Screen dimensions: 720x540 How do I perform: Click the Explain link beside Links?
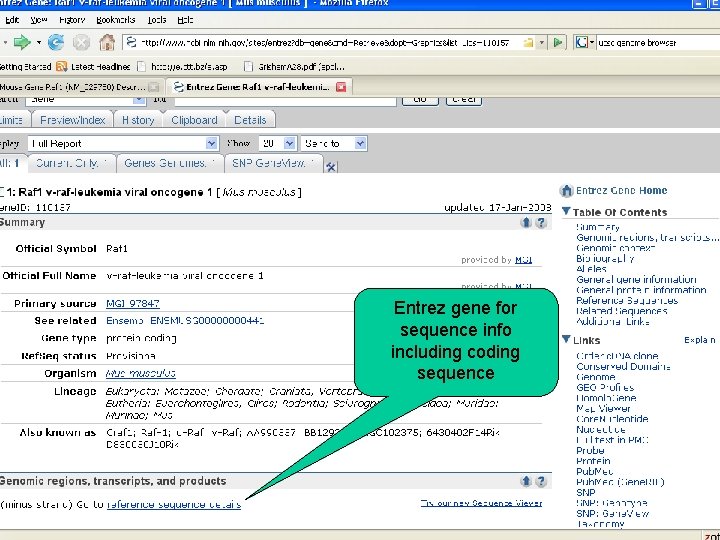(x=699, y=340)
